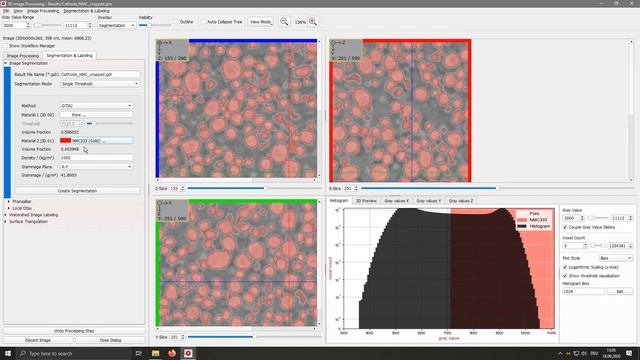Click the X-Slice number spinbox
The image size is (640, 360).
[350, 188]
